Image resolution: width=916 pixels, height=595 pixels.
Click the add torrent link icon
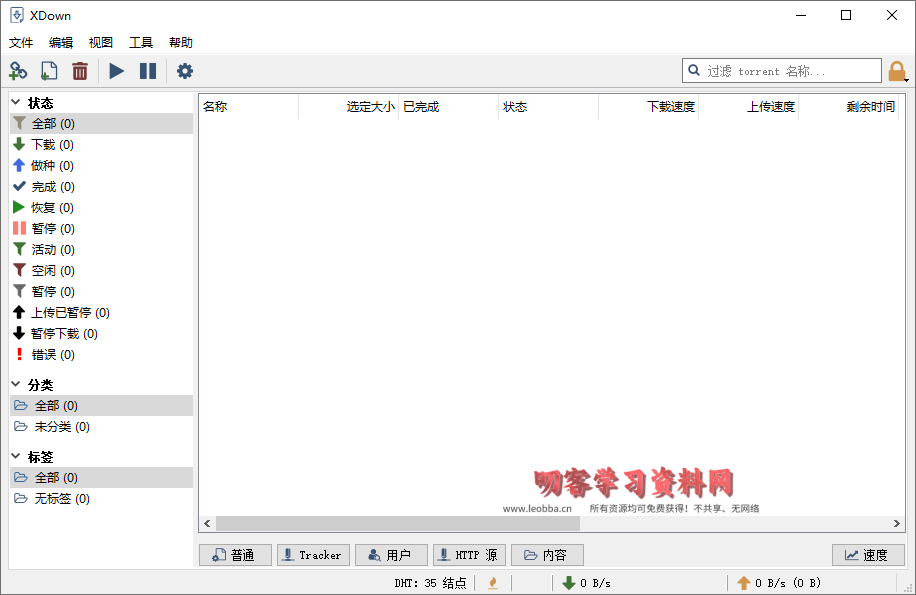[x=18, y=71]
